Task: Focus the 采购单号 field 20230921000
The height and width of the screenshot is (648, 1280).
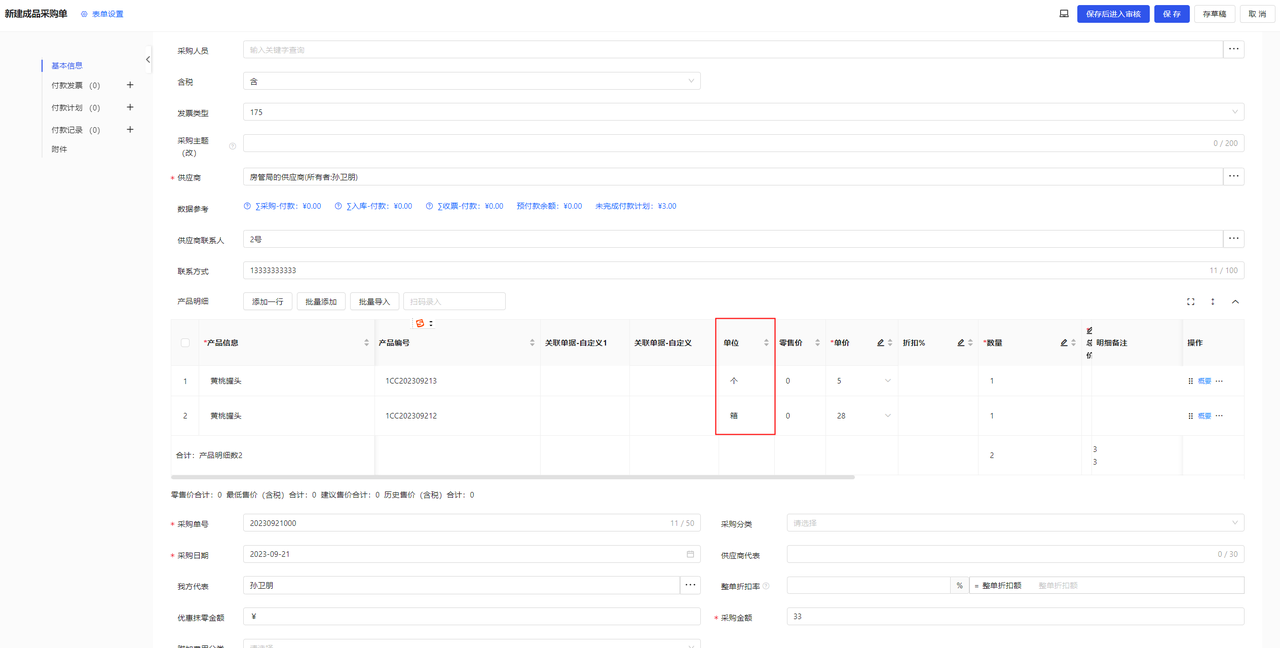Action: (471, 523)
